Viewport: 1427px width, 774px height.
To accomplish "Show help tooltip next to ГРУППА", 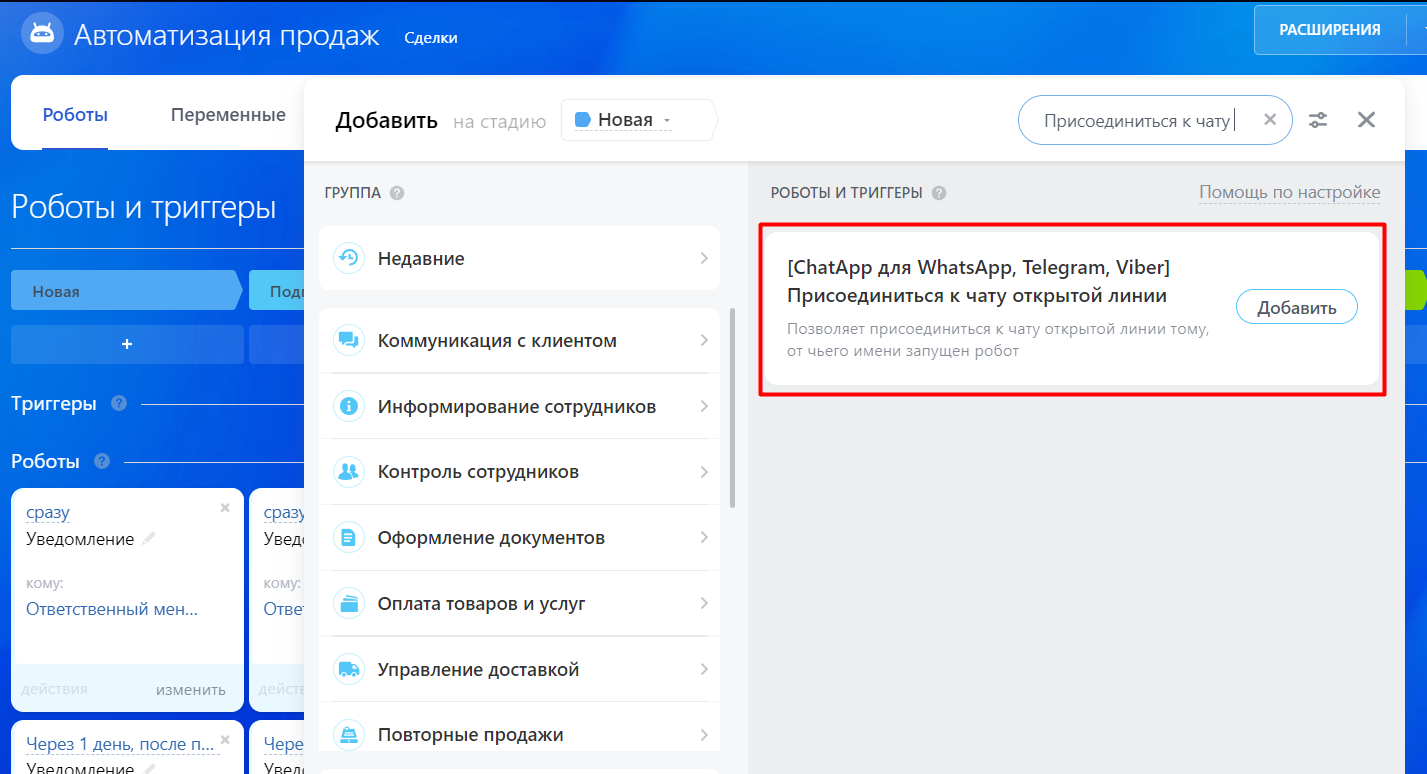I will click(397, 193).
